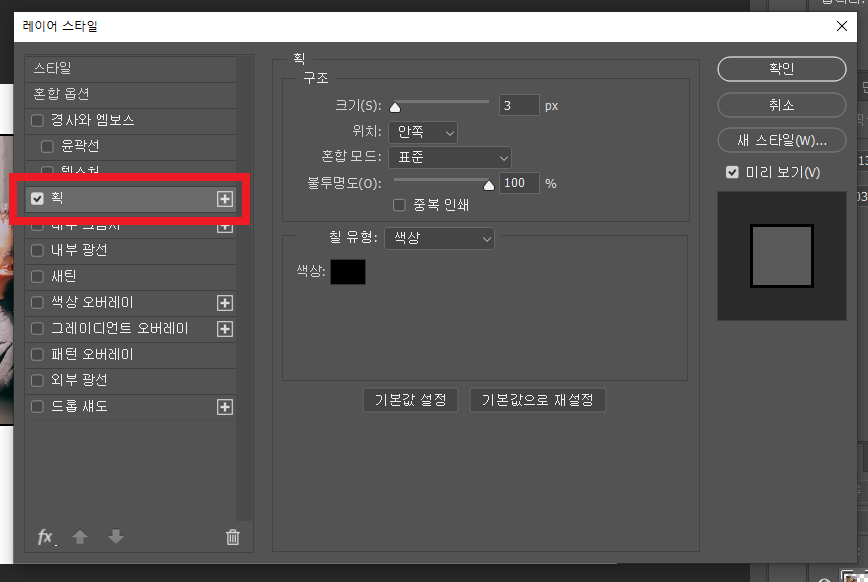Click the 새 스타일(W)... button
Image resolution: width=868 pixels, height=582 pixels.
coord(782,138)
